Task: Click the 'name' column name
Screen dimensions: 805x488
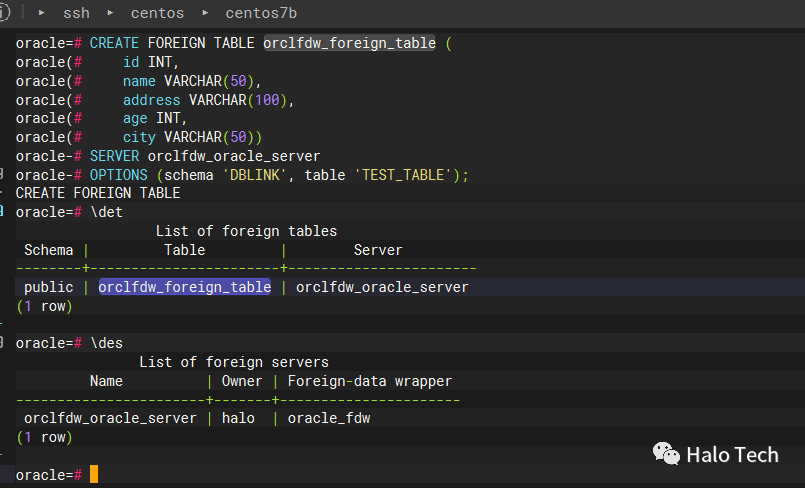Action: click(x=139, y=81)
